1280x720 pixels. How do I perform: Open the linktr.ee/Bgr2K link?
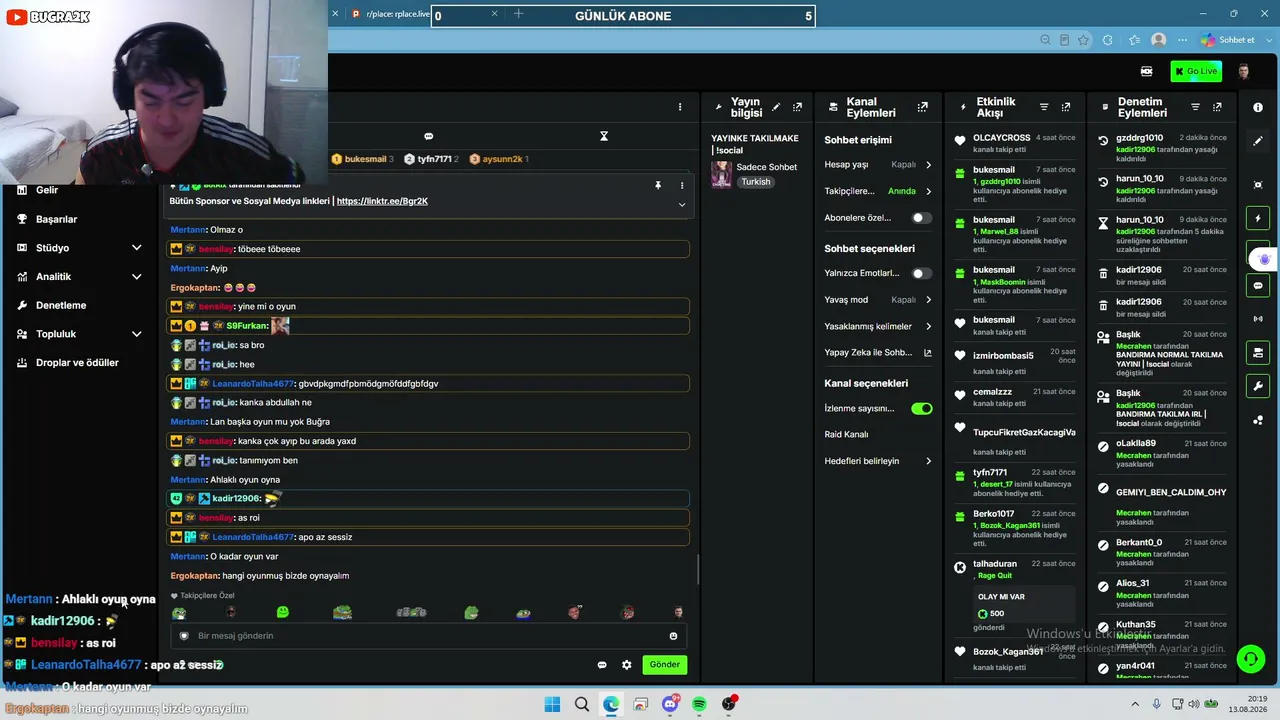click(x=382, y=201)
